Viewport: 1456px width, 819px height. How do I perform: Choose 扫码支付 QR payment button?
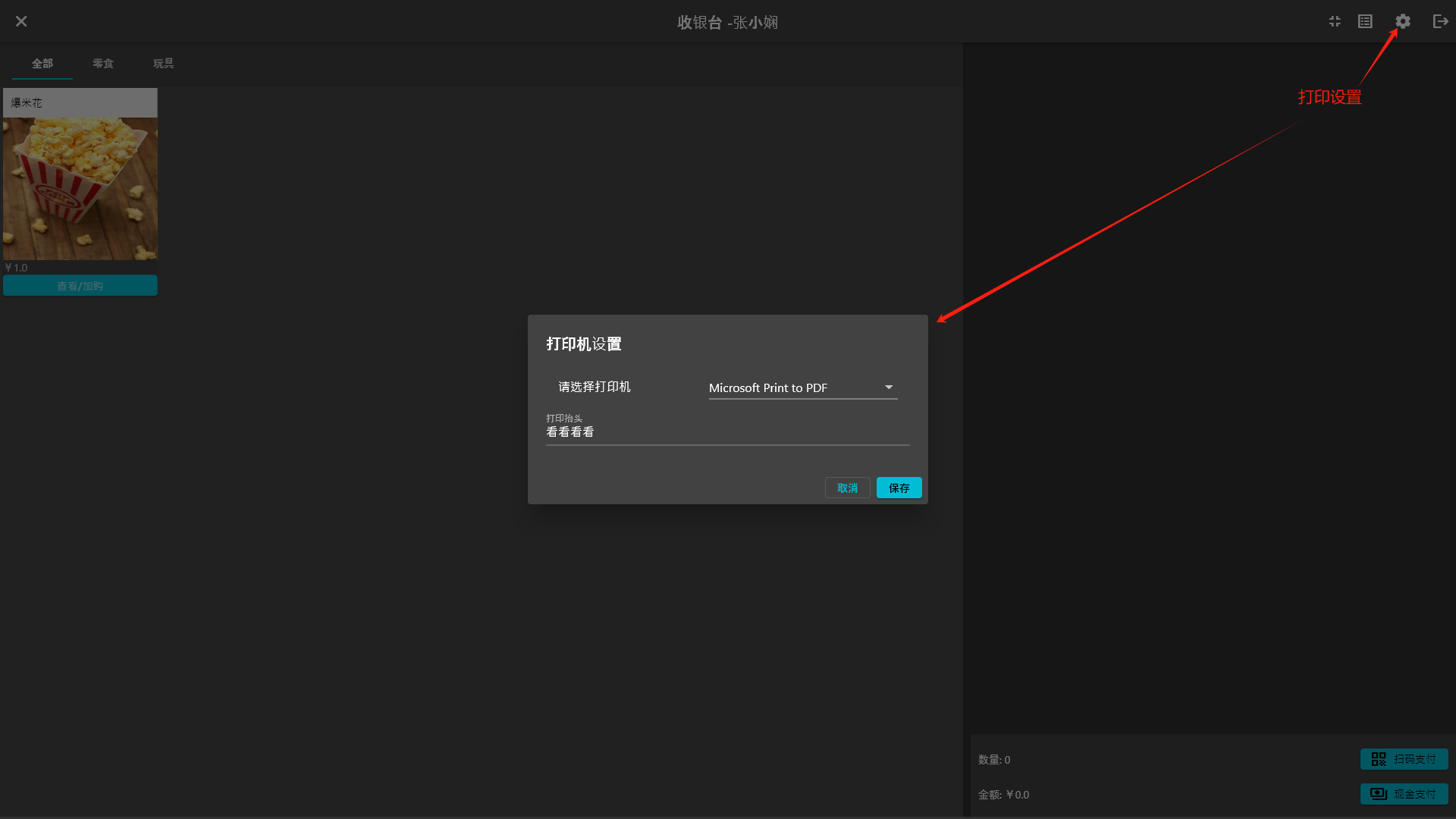coord(1404,759)
